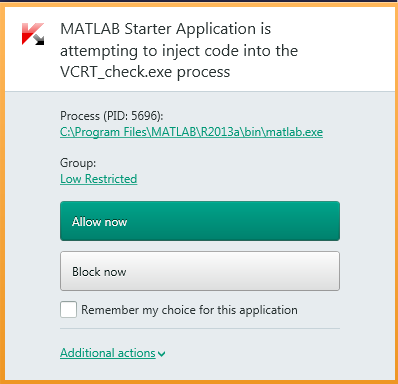This screenshot has height=384, width=398.
Task: Click the Allow now button
Action: [200, 221]
